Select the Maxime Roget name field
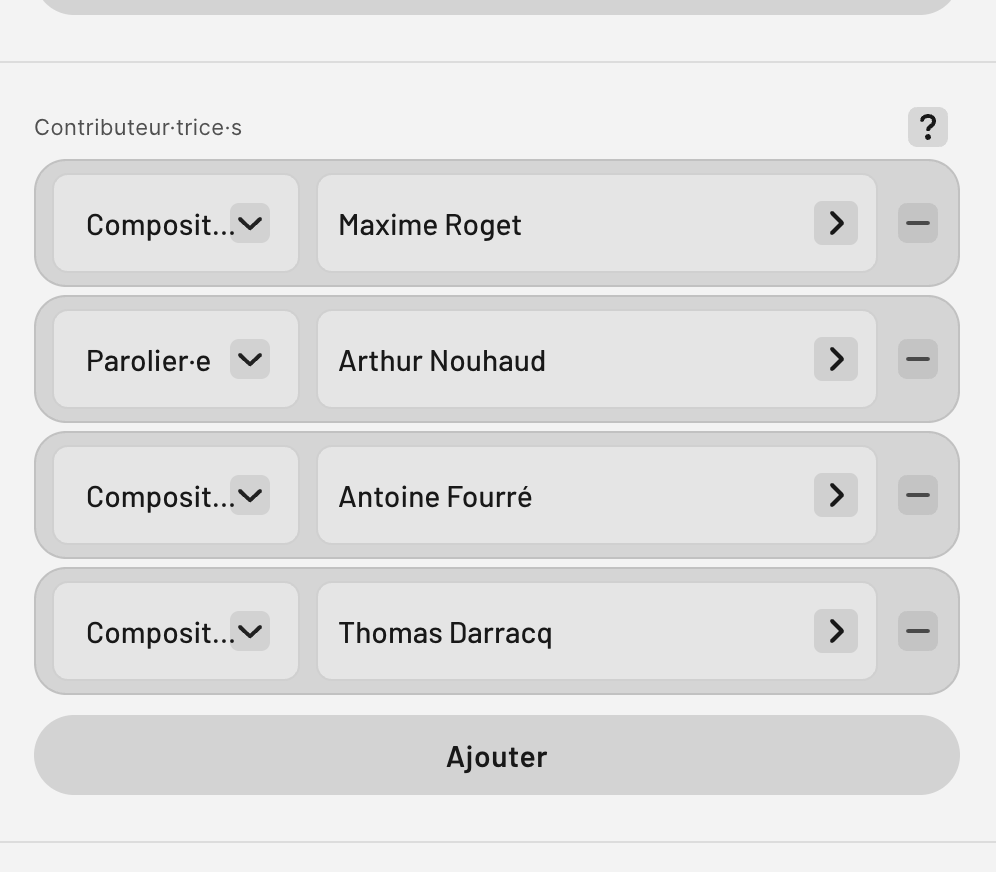Screen dimensions: 996x872 (597, 223)
